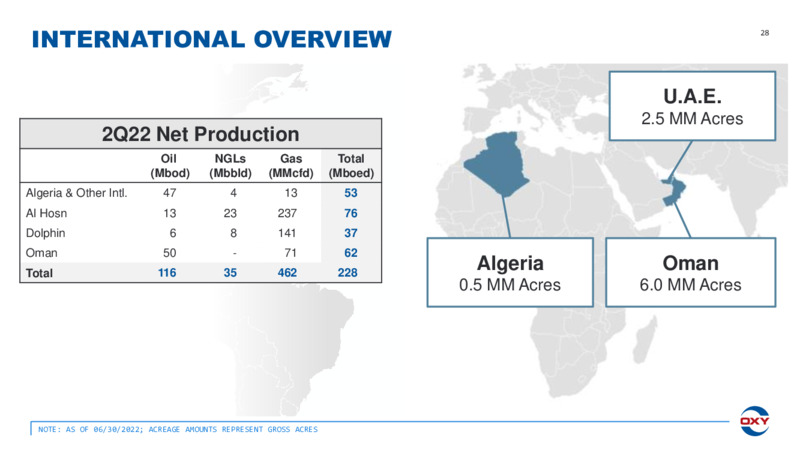Select the Al Hosn row label

click(46, 213)
